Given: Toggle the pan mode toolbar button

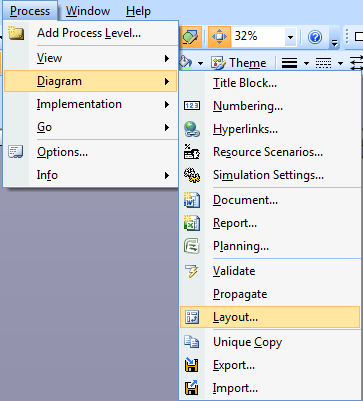Looking at the screenshot, I should click(219, 37).
